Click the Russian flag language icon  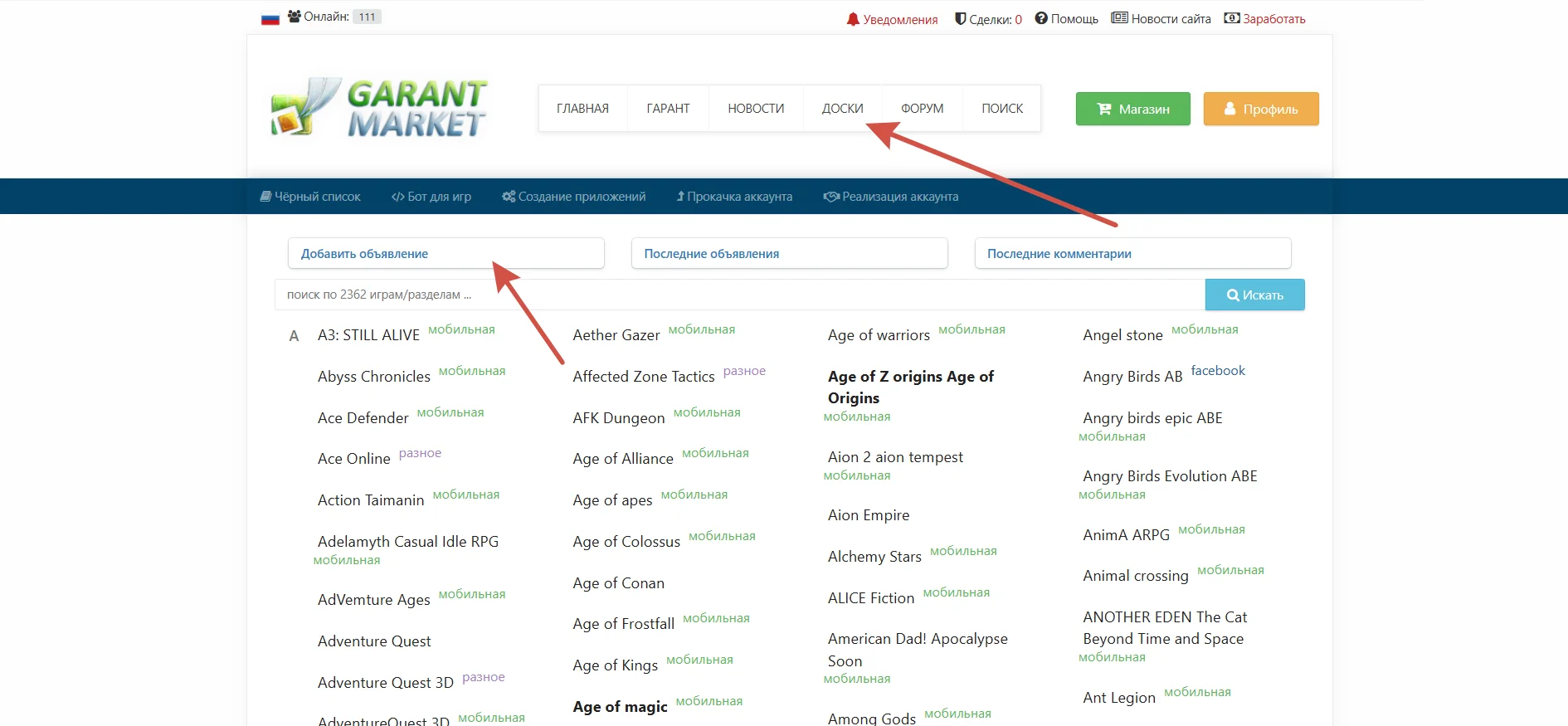[270, 18]
